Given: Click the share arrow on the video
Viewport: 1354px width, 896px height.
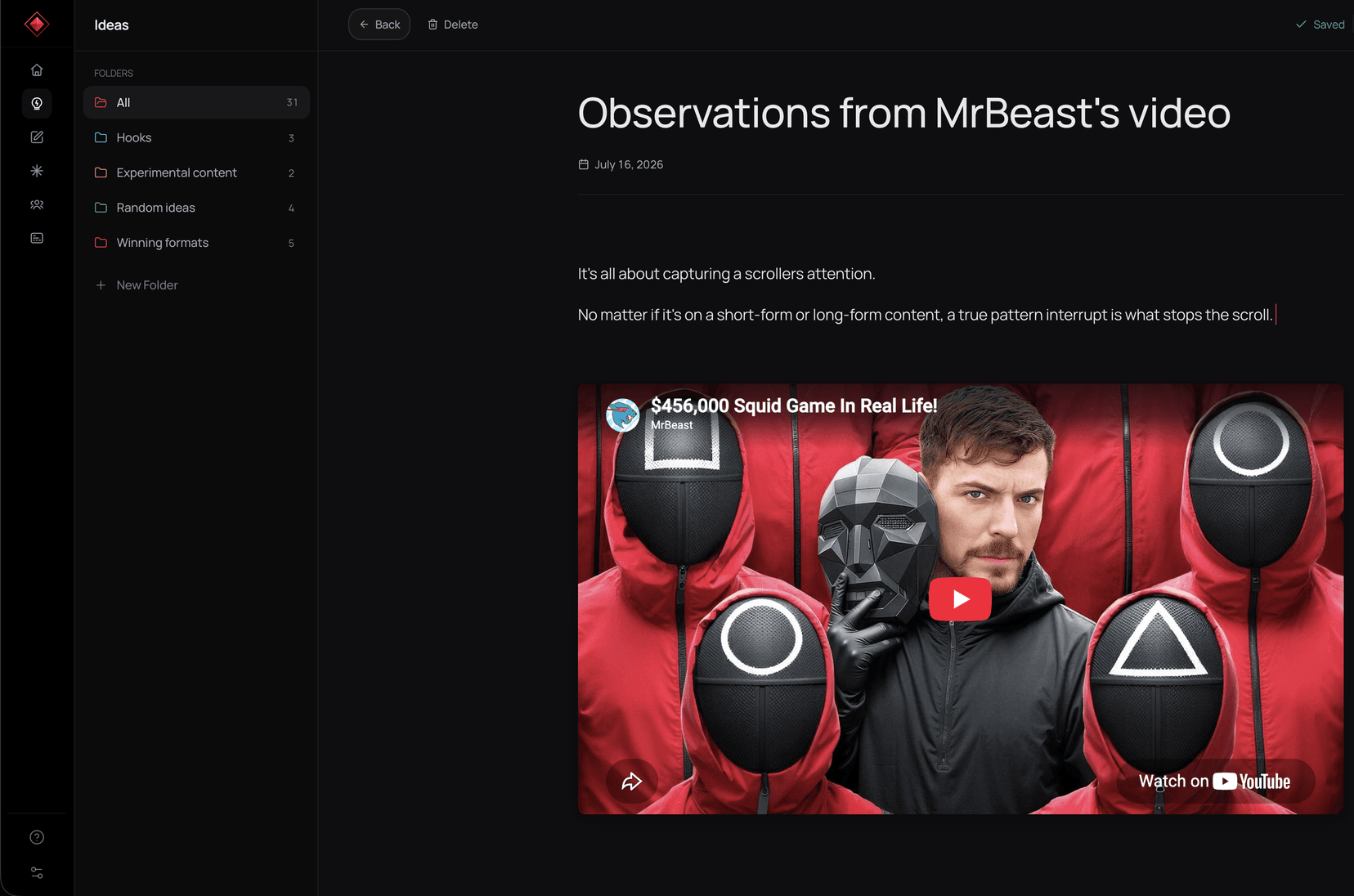Looking at the screenshot, I should click(x=632, y=782).
